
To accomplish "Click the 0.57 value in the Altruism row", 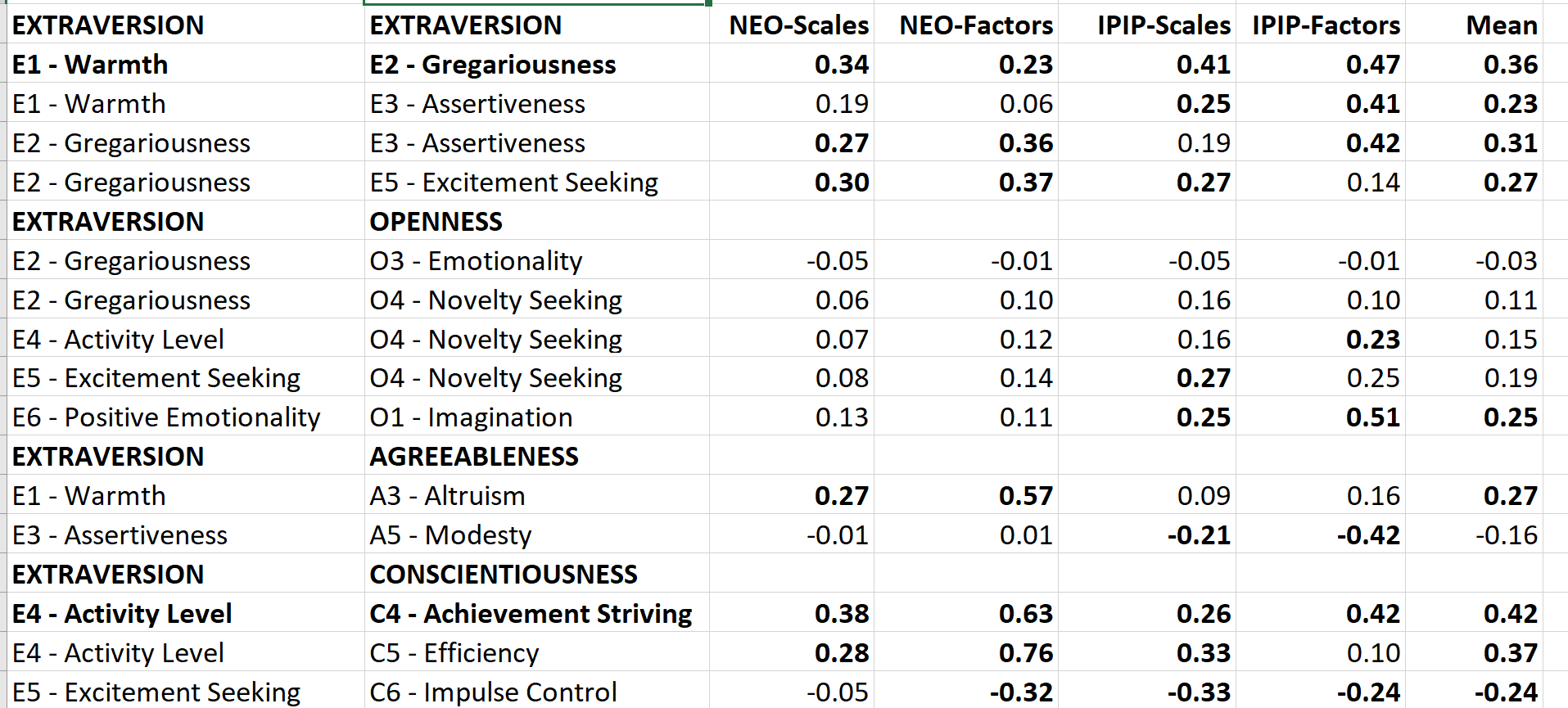I will [x=1025, y=496].
